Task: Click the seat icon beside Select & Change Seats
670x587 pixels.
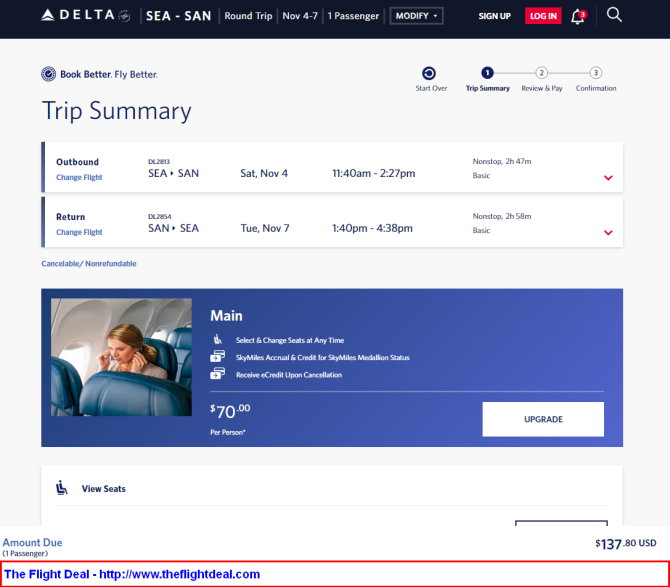Action: pyautogui.click(x=217, y=340)
